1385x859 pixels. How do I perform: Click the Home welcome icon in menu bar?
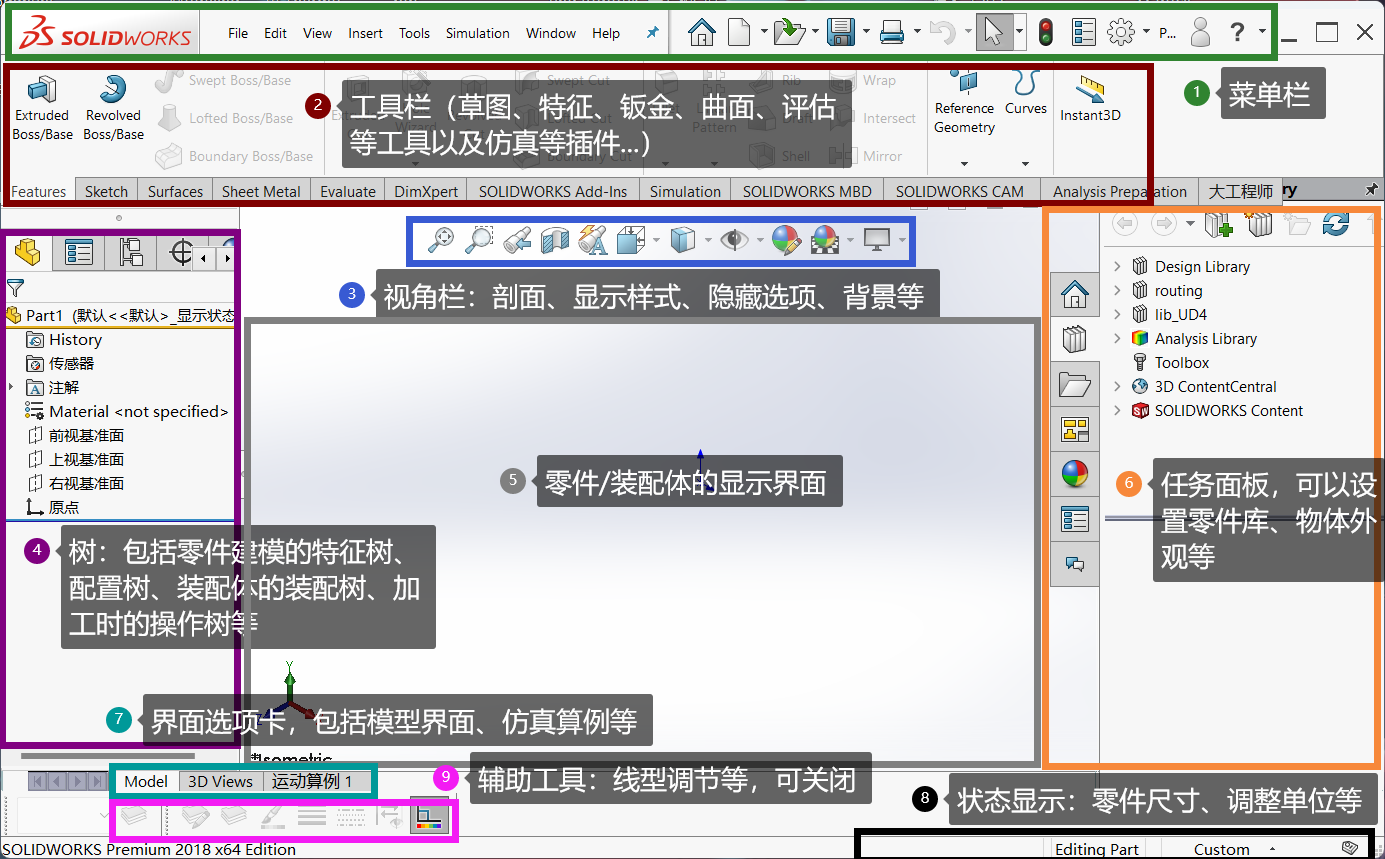point(702,33)
